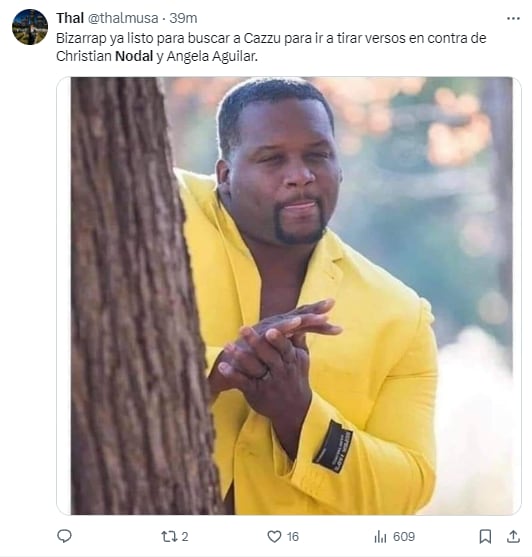Click the tree trunk in the meme image
Viewport: 532px width, 557px height.
click(139, 296)
